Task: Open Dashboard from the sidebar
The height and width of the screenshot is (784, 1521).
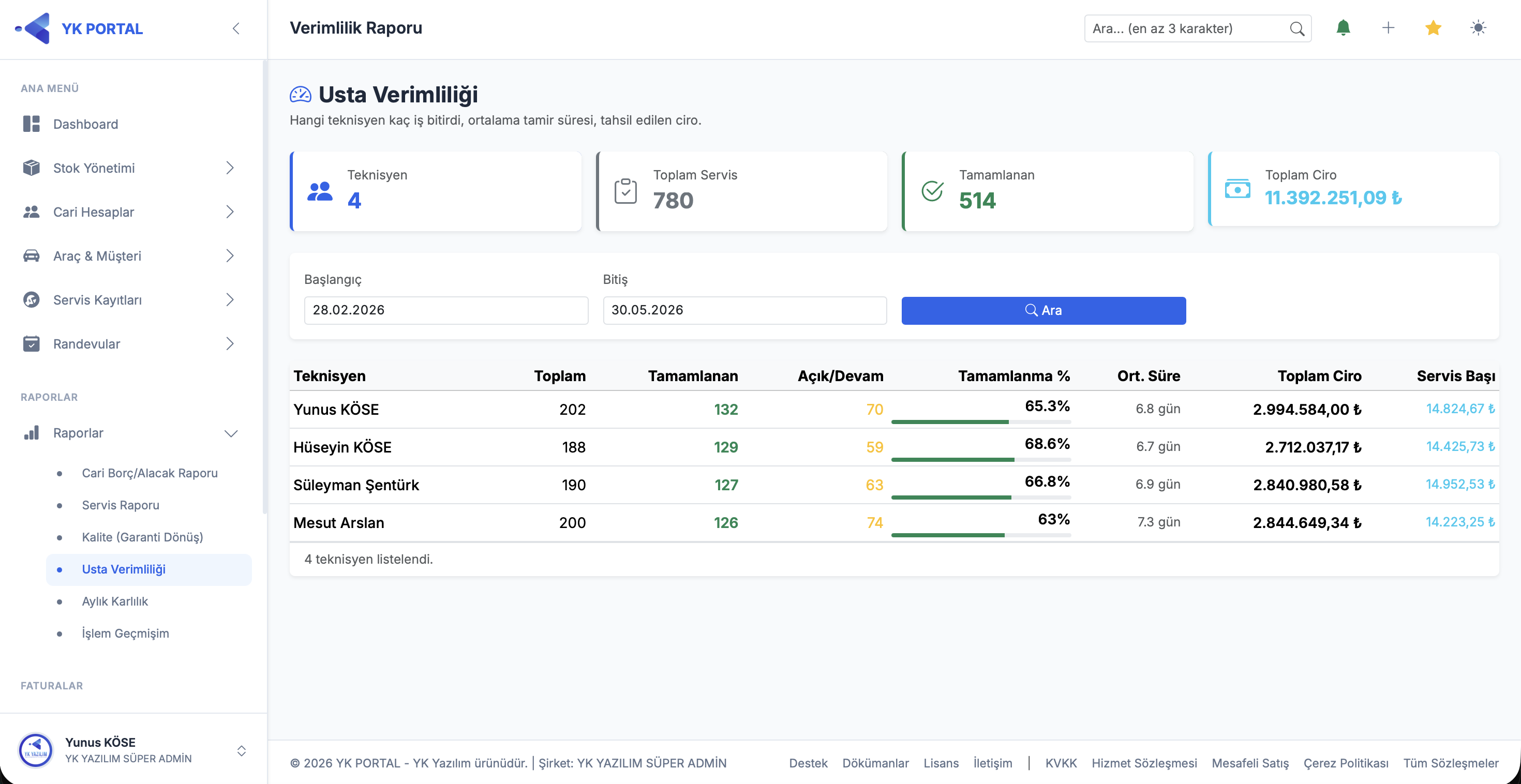Action: [x=85, y=124]
